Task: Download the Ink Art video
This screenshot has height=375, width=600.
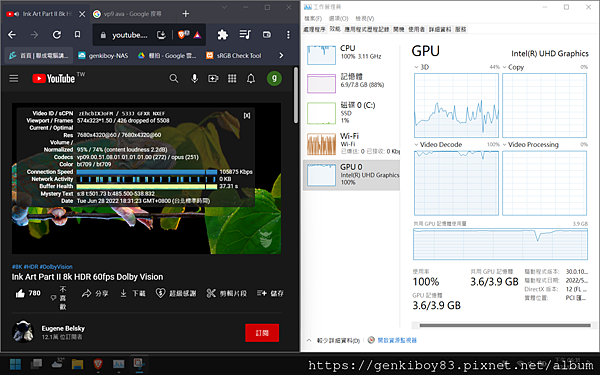Action: (x=132, y=293)
